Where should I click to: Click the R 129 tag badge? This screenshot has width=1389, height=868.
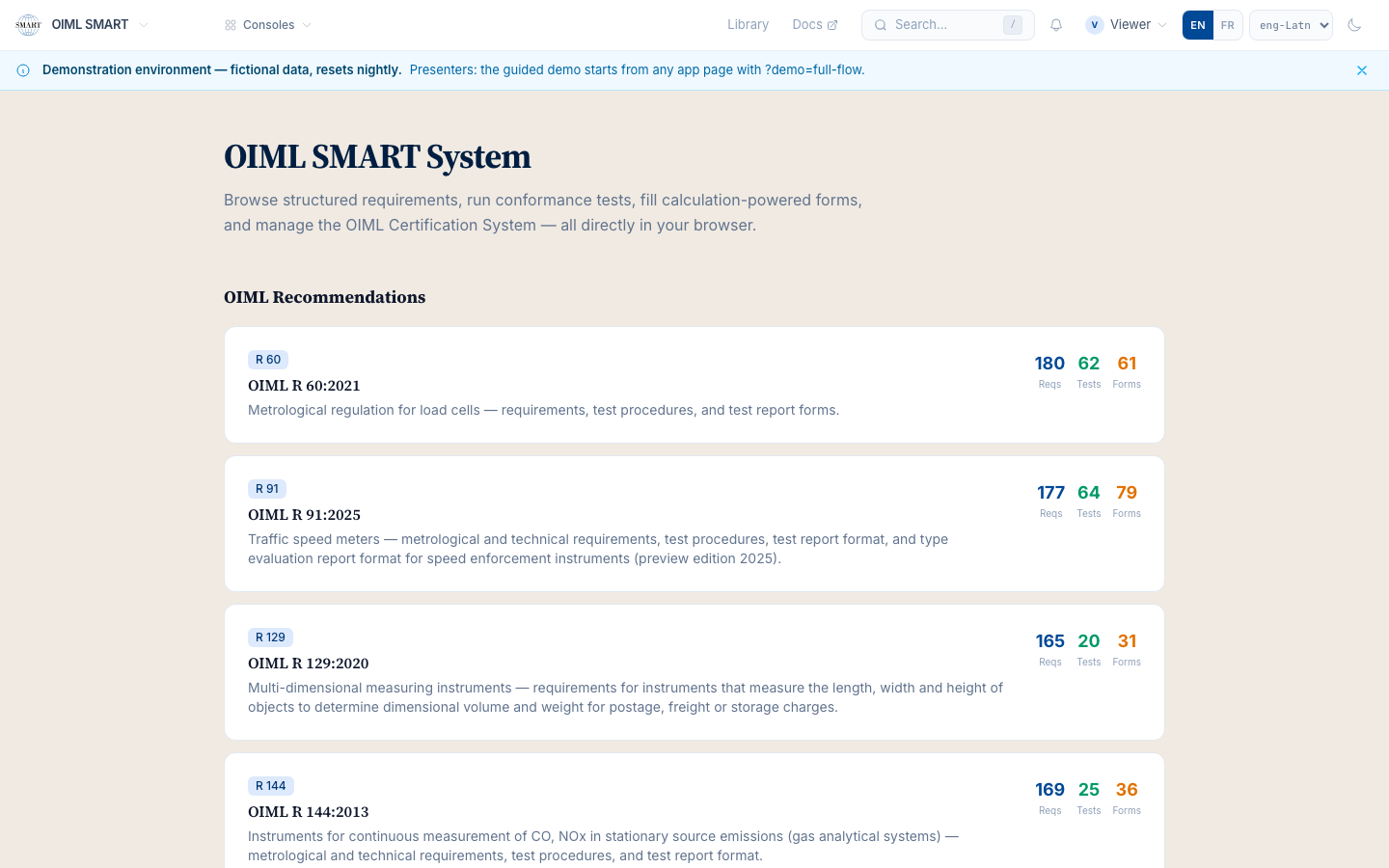click(270, 637)
